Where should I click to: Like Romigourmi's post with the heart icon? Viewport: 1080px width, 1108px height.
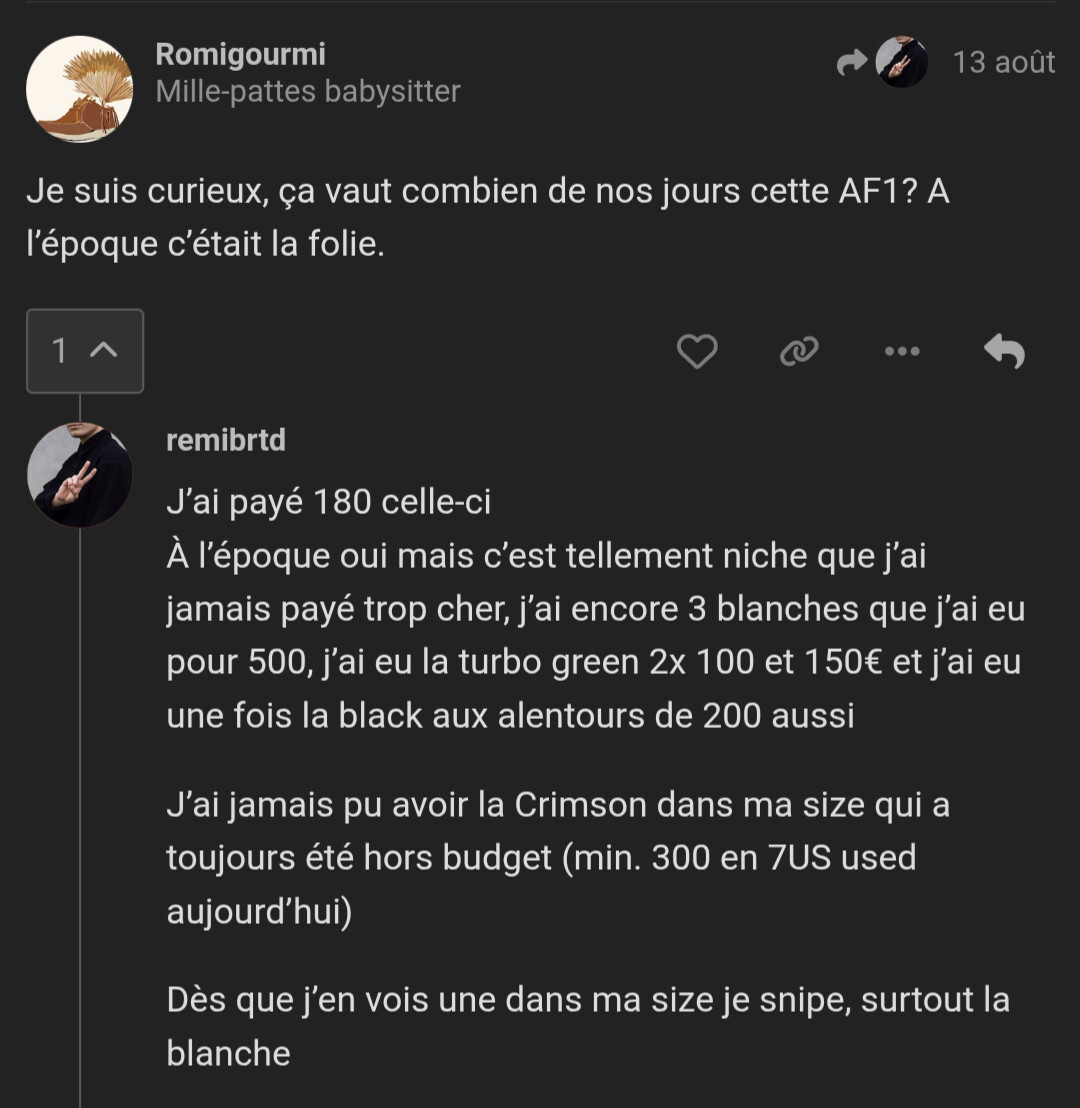tap(697, 351)
